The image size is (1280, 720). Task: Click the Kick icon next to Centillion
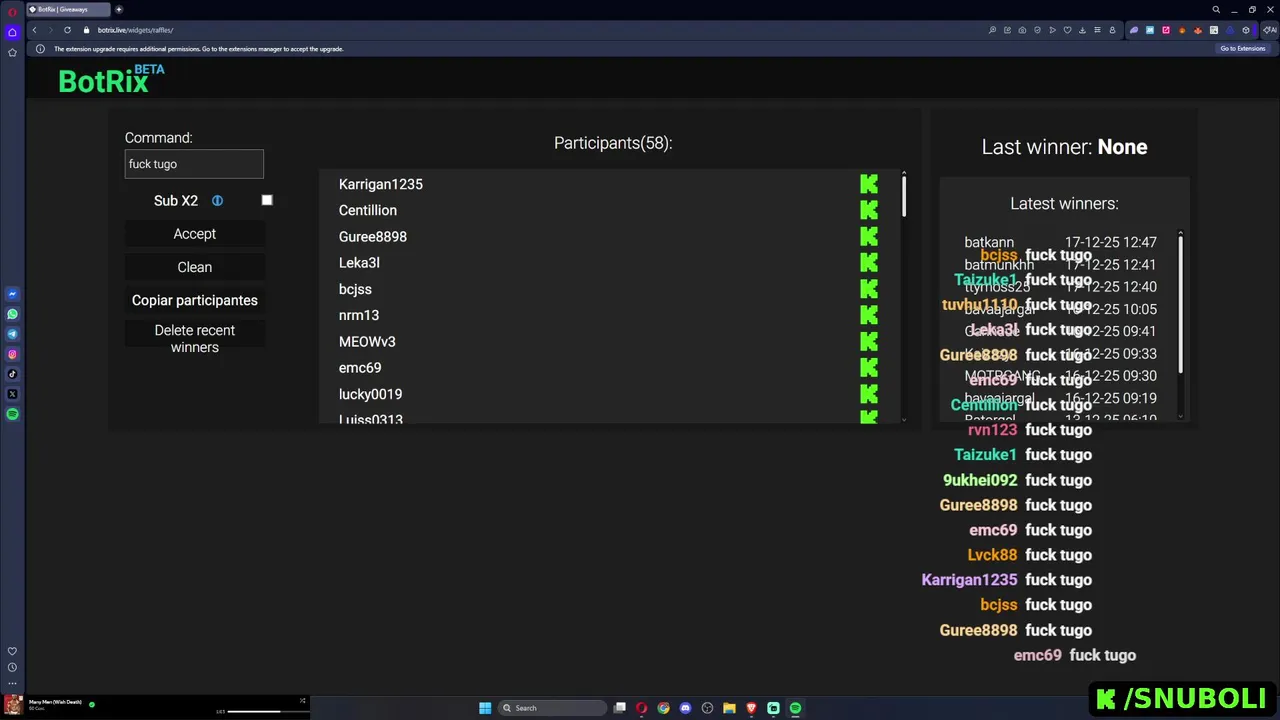869,210
